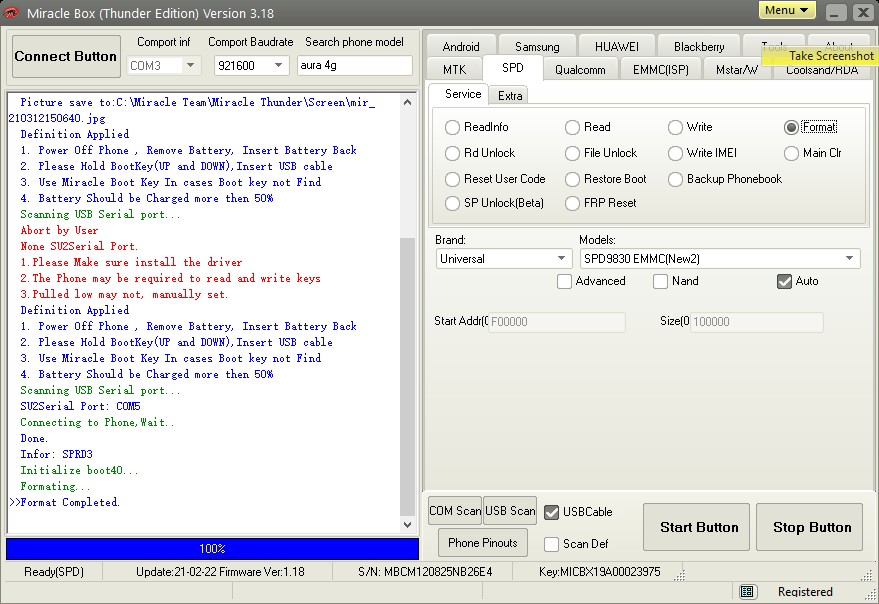Viewport: 879px width, 604px height.
Task: Click the Ready(SPD) status text
Action: (x=54, y=572)
